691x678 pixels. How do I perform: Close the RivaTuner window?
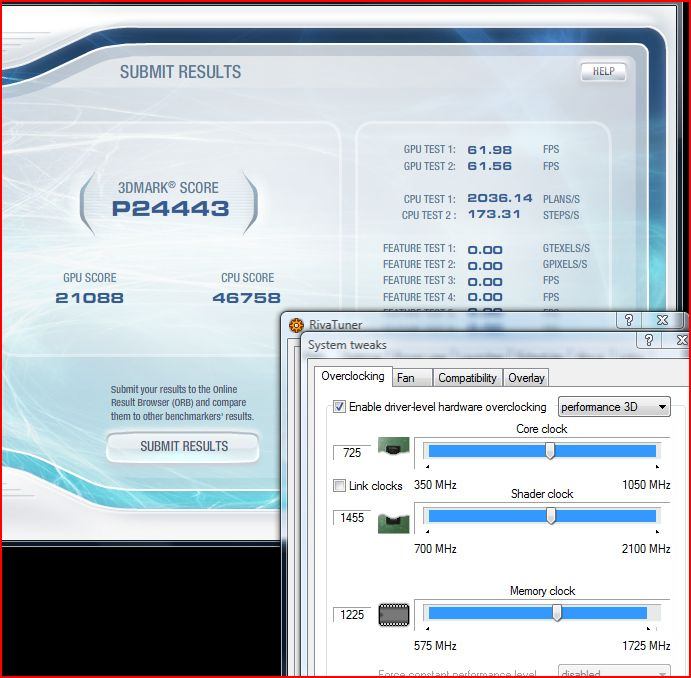point(662,320)
